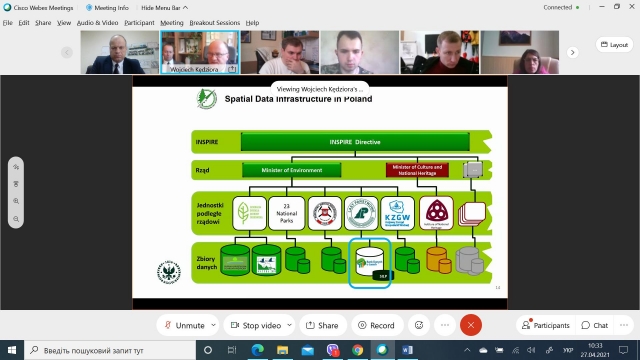This screenshot has width=640, height=360.
Task: Click the fit-to-viewer icon in side toolbar
Action: click(x=16, y=184)
